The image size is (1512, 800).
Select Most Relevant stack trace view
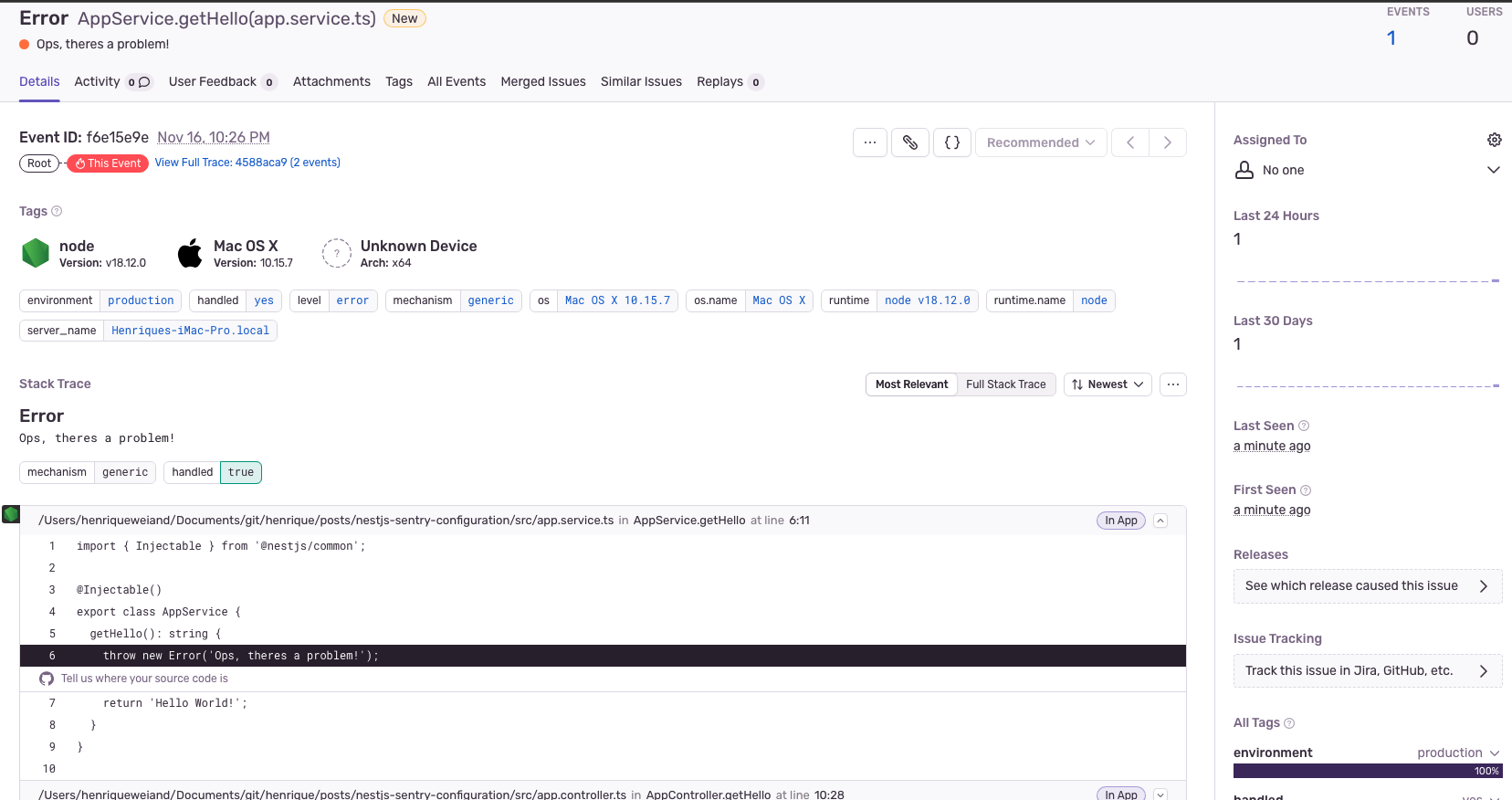pyautogui.click(x=911, y=384)
